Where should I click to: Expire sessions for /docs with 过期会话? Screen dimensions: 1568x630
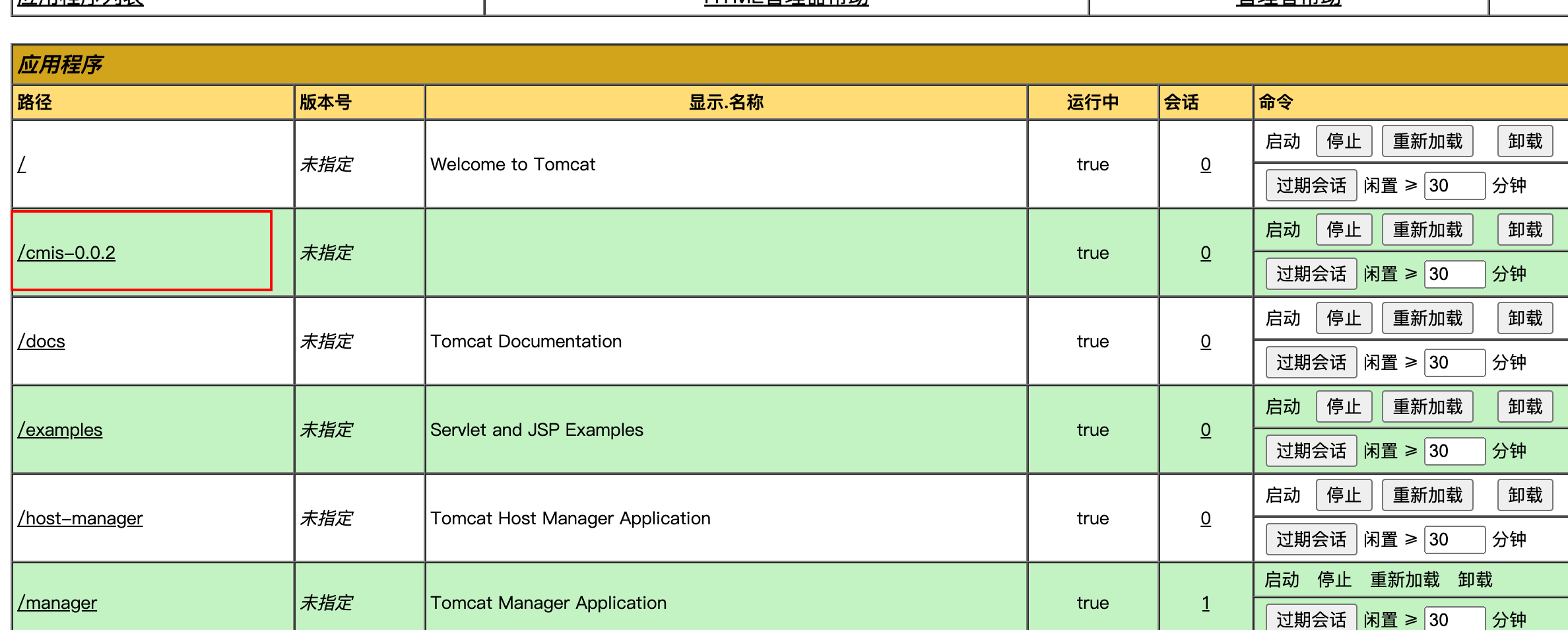pyautogui.click(x=1311, y=363)
